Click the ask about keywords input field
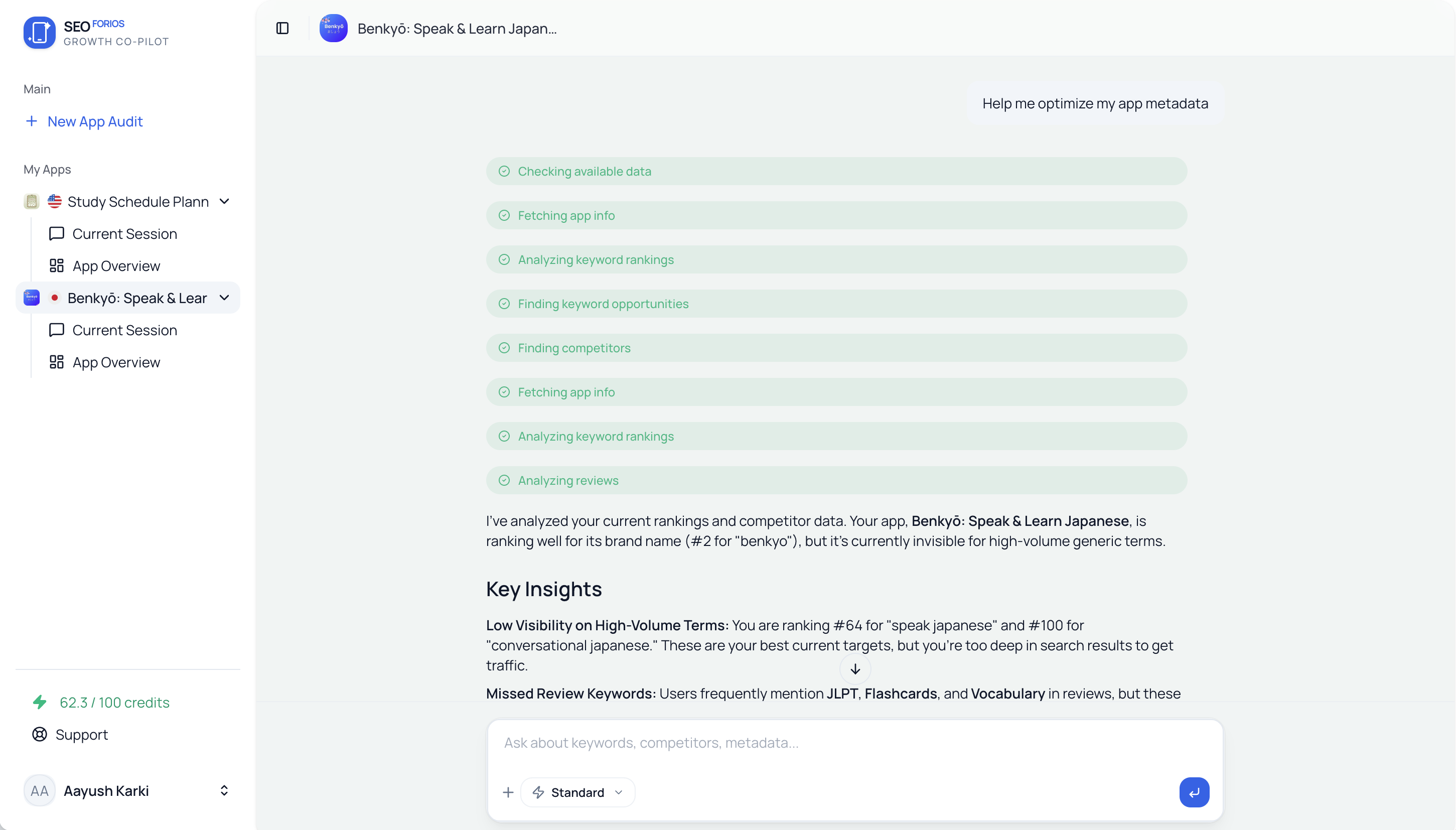Screen dimensions: 1456x830 pos(798,742)
